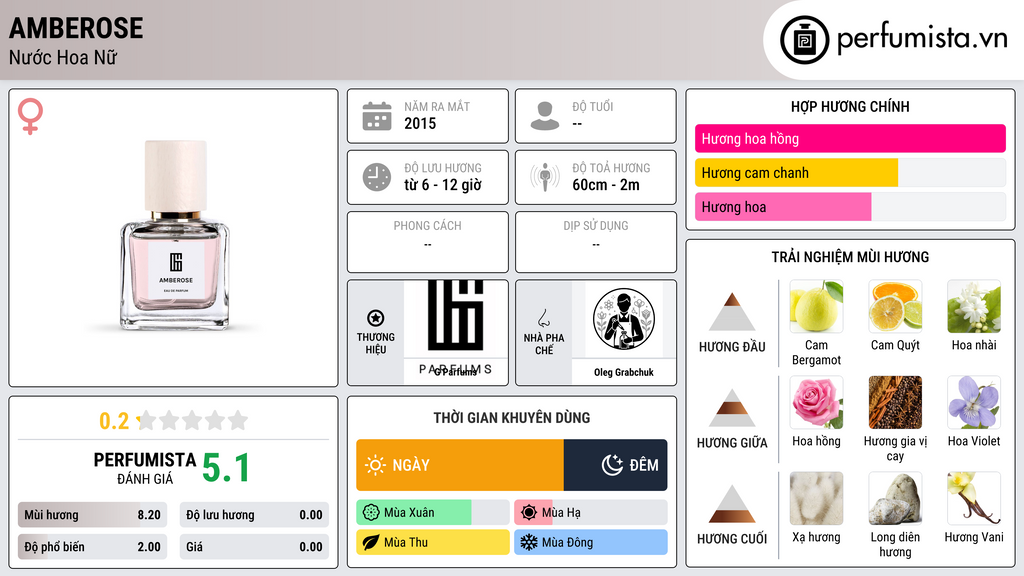
Task: Open the Cam Bergamot note thumbnail
Action: [816, 306]
